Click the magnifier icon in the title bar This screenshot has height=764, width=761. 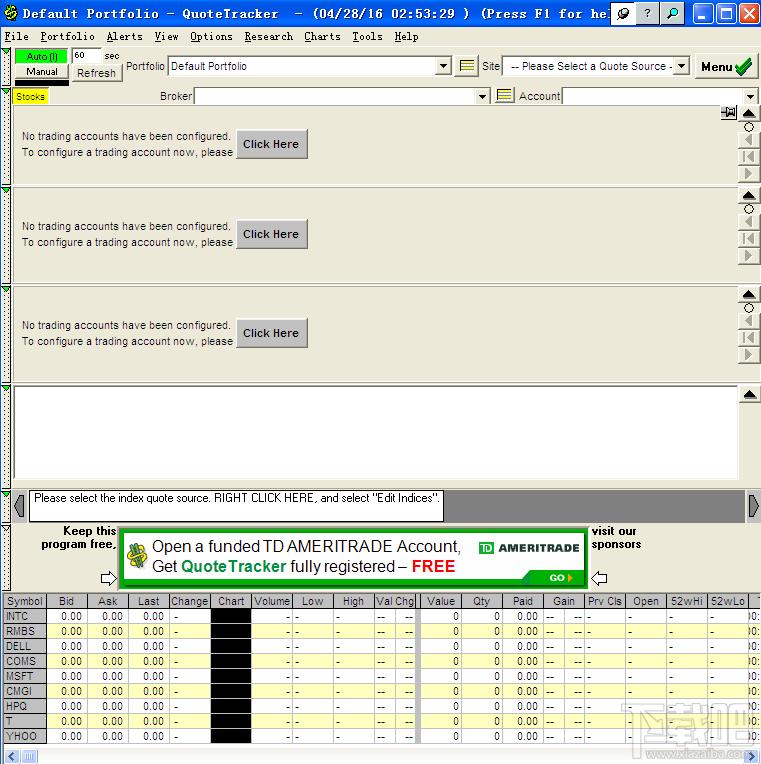click(673, 13)
